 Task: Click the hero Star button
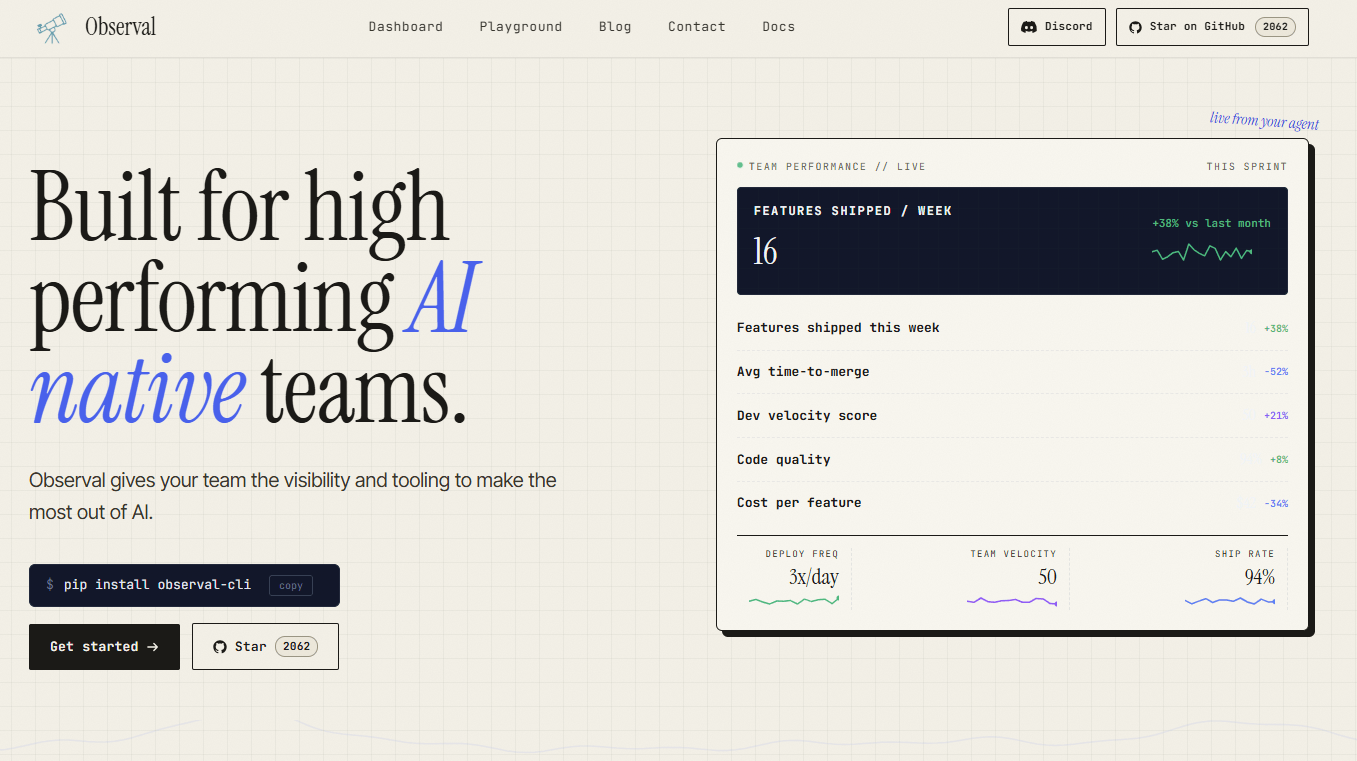tap(265, 647)
